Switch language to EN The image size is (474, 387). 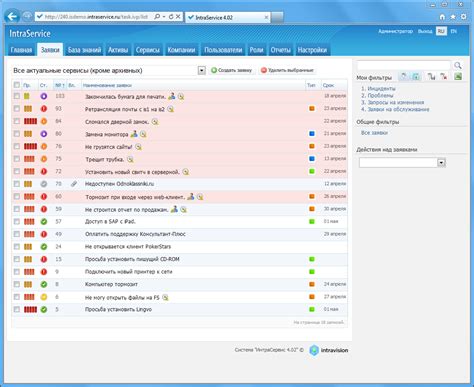point(454,31)
